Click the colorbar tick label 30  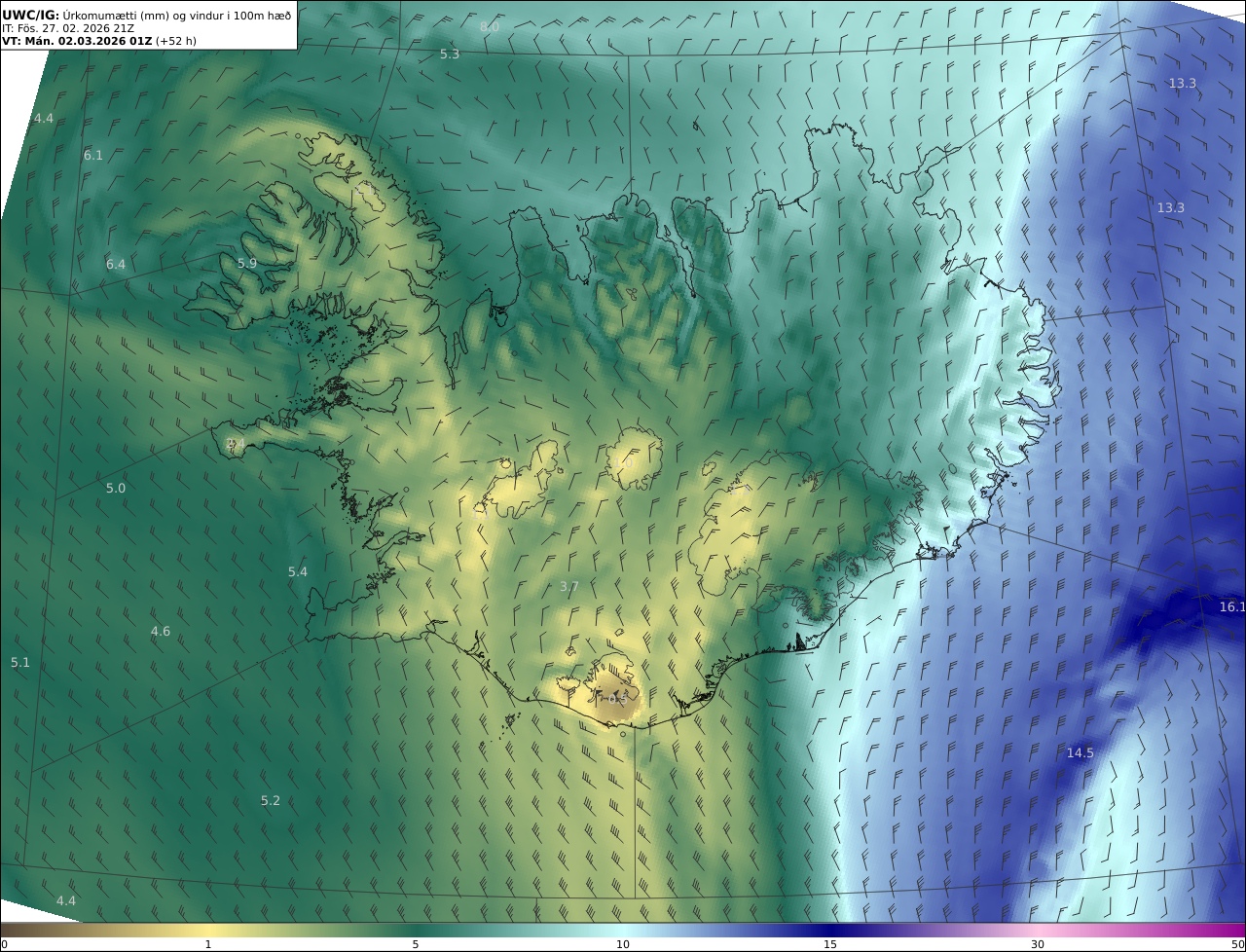[x=1038, y=944]
